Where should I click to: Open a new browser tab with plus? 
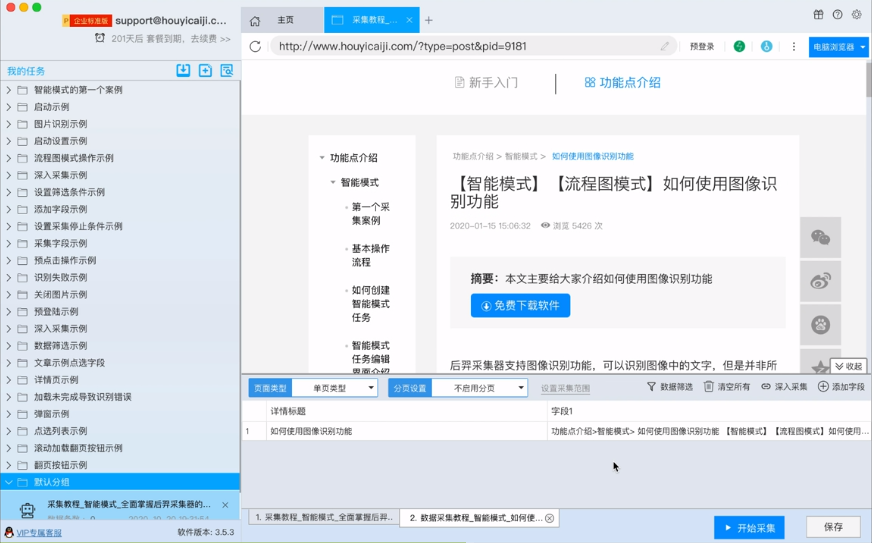[429, 20]
